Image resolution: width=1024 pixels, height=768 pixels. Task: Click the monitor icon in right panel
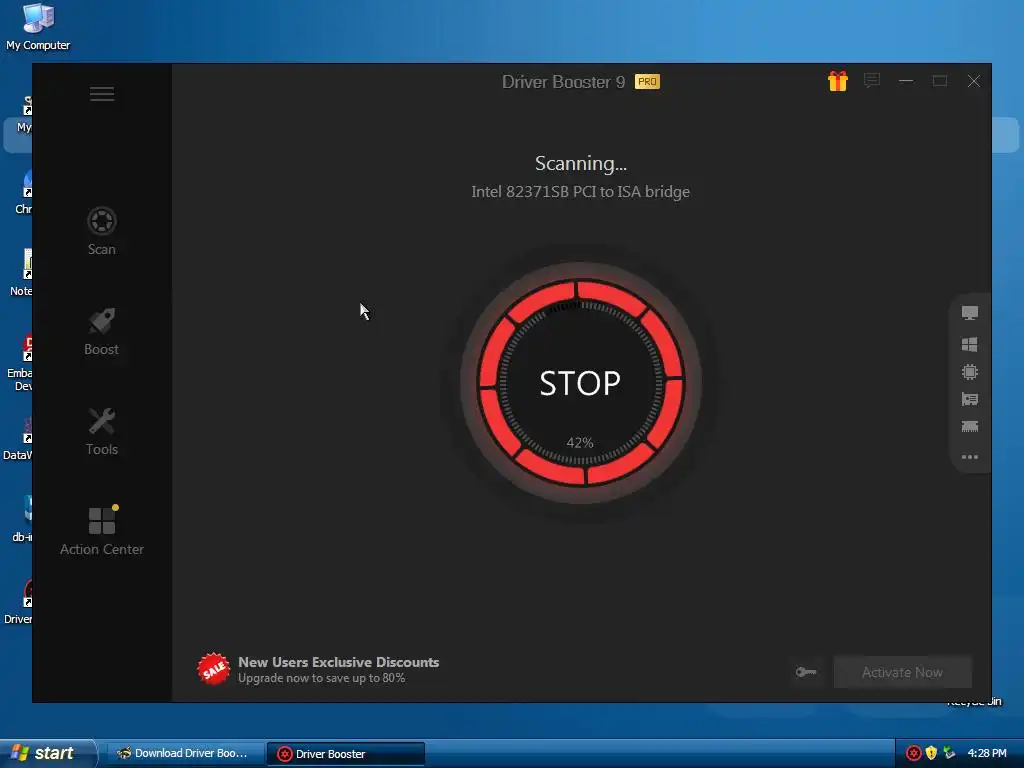tap(970, 313)
